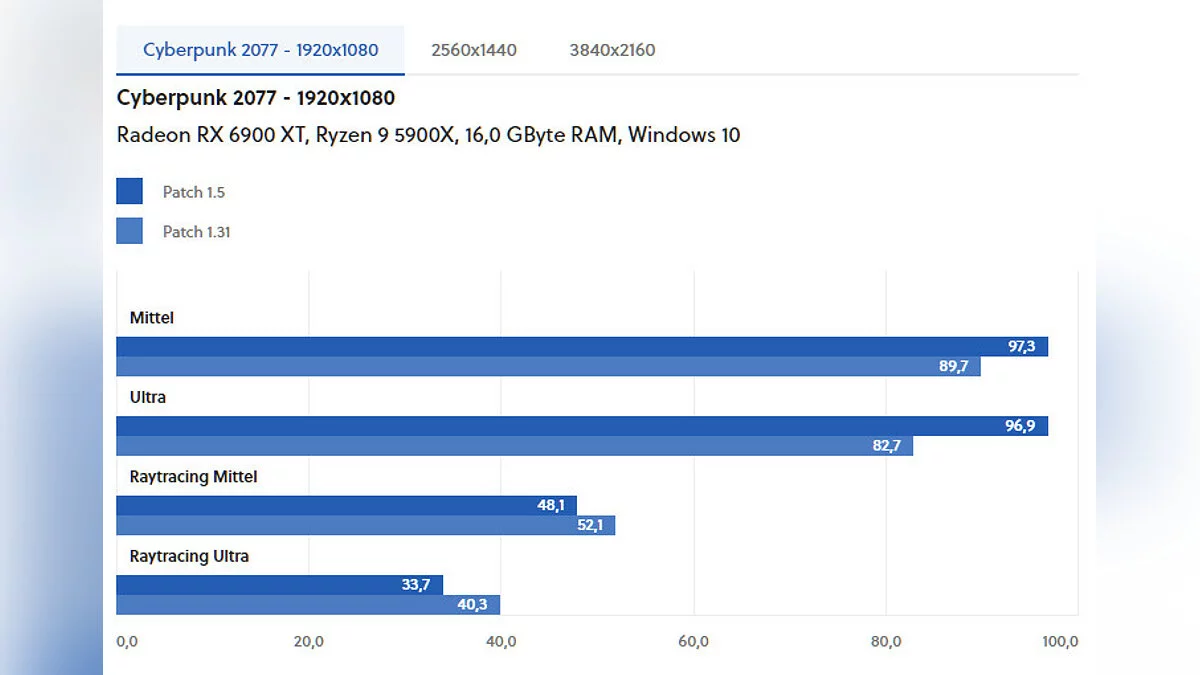Click the Ultra category label
The height and width of the screenshot is (675, 1200).
click(x=148, y=397)
